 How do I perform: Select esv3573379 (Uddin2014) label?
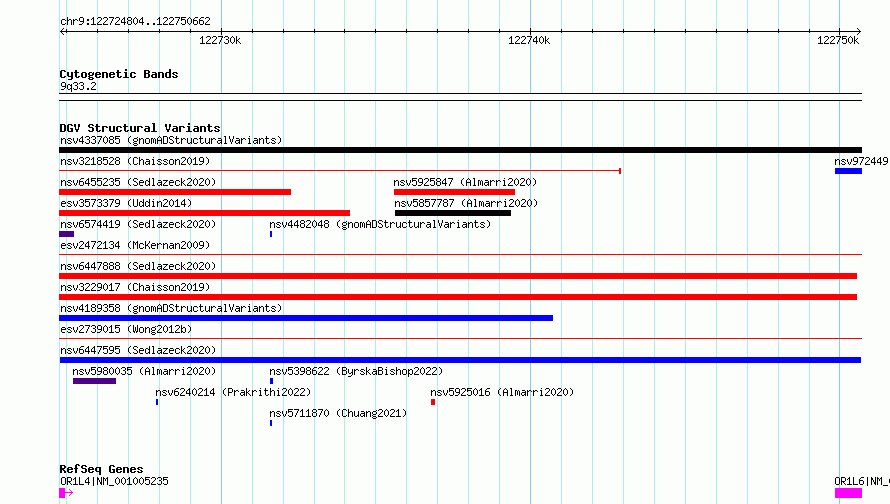(x=126, y=203)
